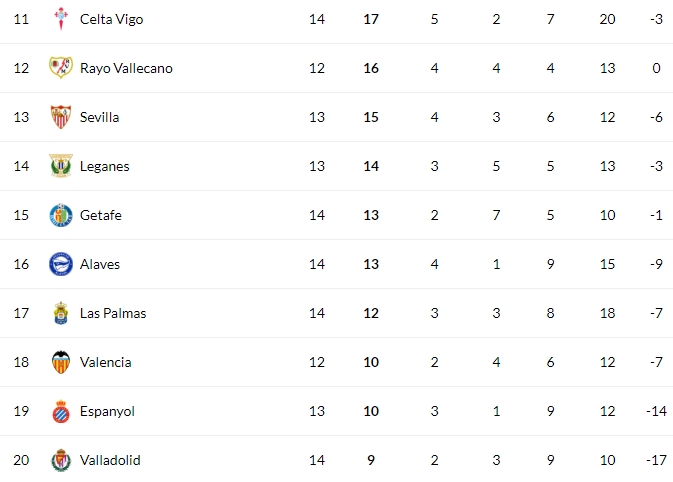The width and height of the screenshot is (673, 482).
Task: Open the Celta Vigo team link
Action: point(112,19)
